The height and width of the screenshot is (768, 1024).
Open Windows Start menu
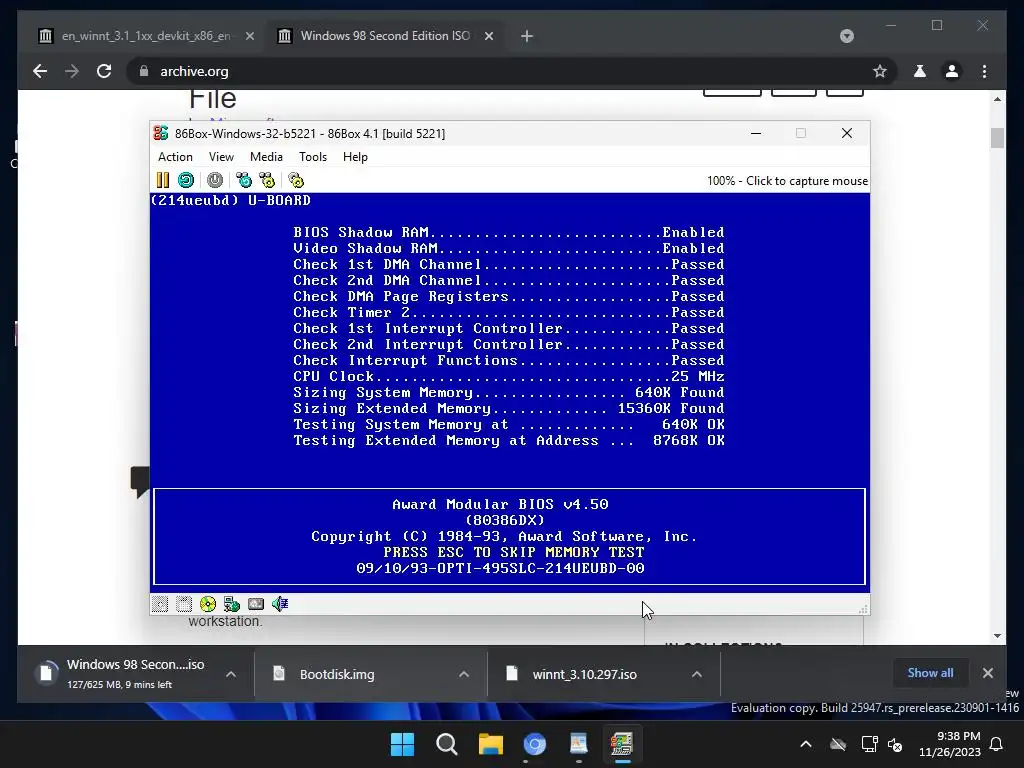402,744
